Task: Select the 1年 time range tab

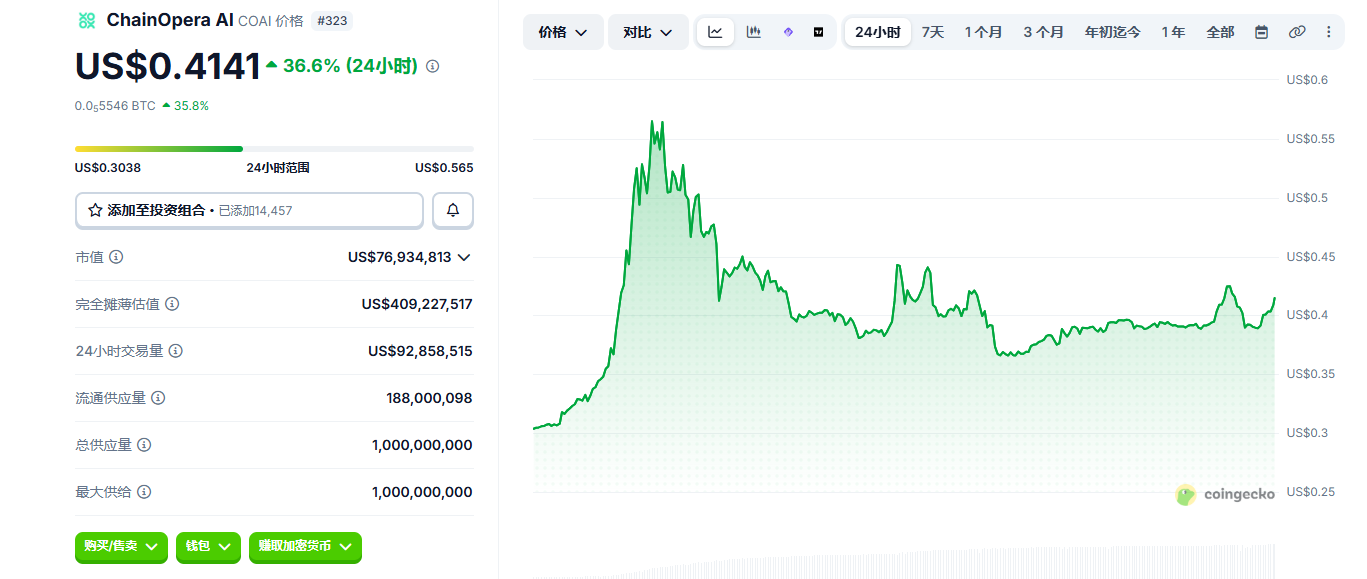Action: point(1173,32)
